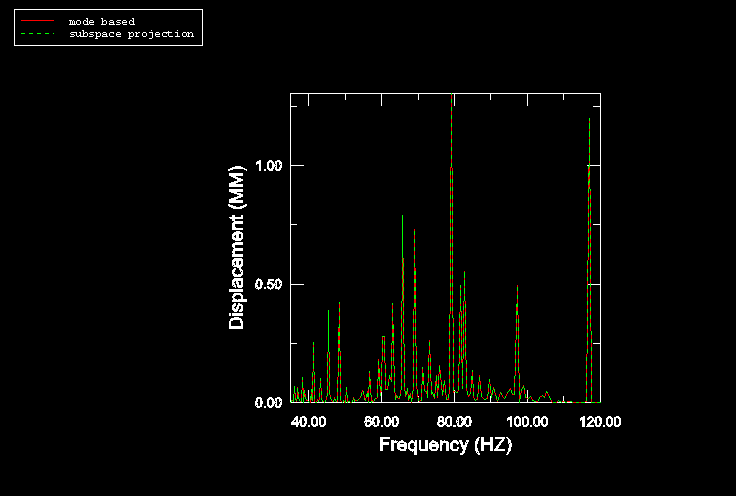Click the vertical Displacement (MM) axis title
736x496 pixels.
237,248
